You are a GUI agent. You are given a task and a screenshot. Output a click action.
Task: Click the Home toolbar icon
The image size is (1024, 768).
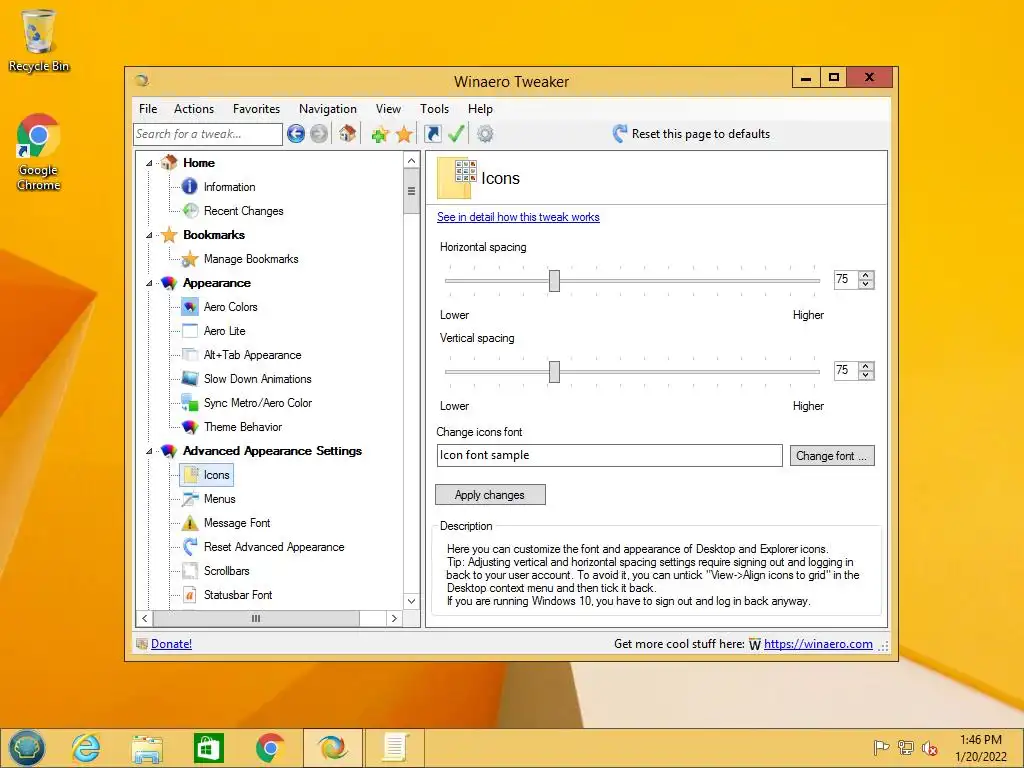click(x=347, y=133)
